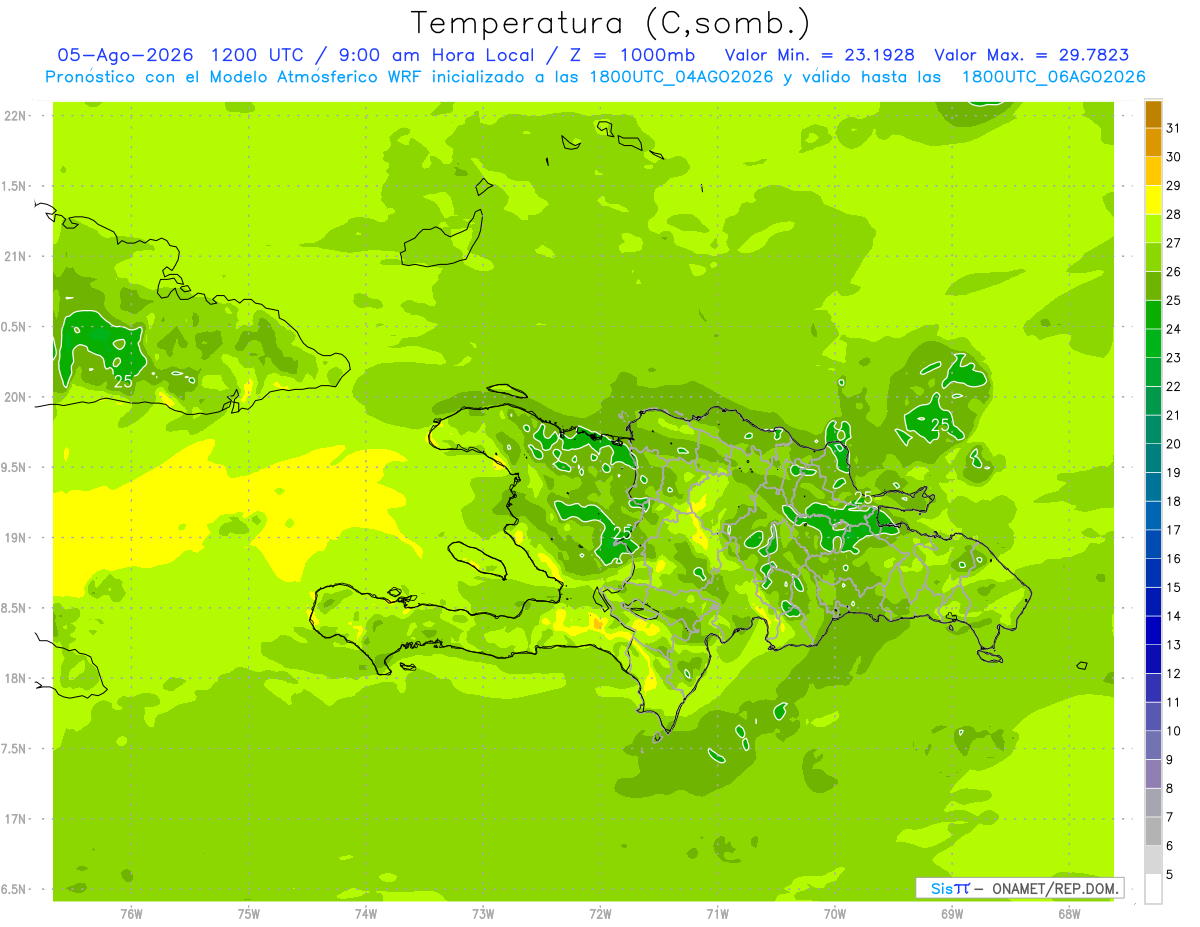Screen dimensions: 1200x927
Task: Click the '74W' longitude label
Action: coord(366,913)
